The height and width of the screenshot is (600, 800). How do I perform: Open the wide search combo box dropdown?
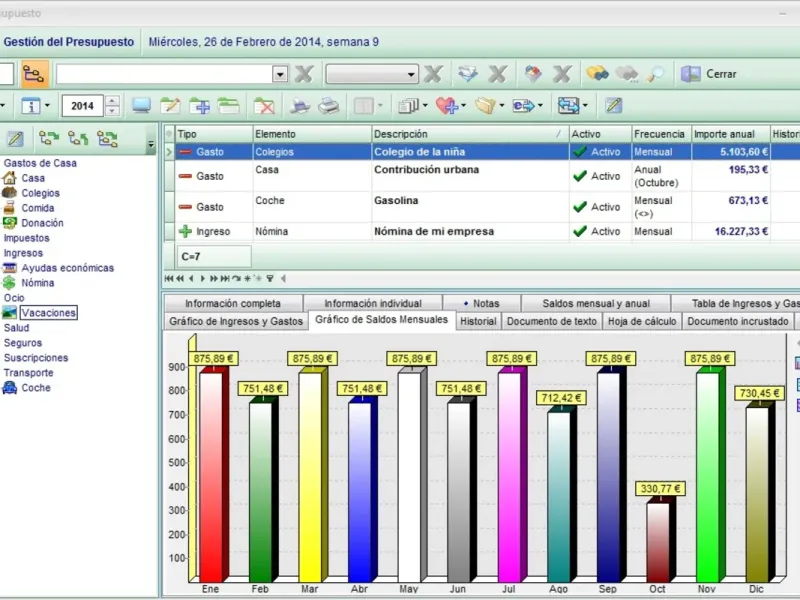click(280, 74)
